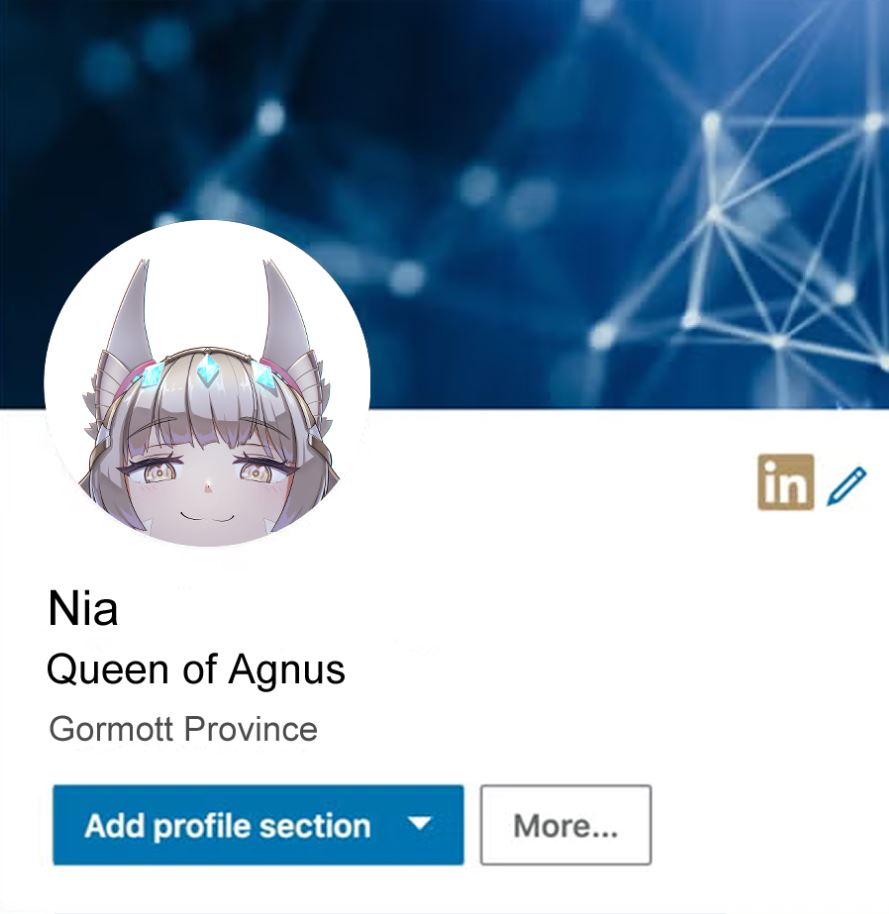Click the bright glowing node in banner's right web
889x914 pixels.
[x=712, y=124]
